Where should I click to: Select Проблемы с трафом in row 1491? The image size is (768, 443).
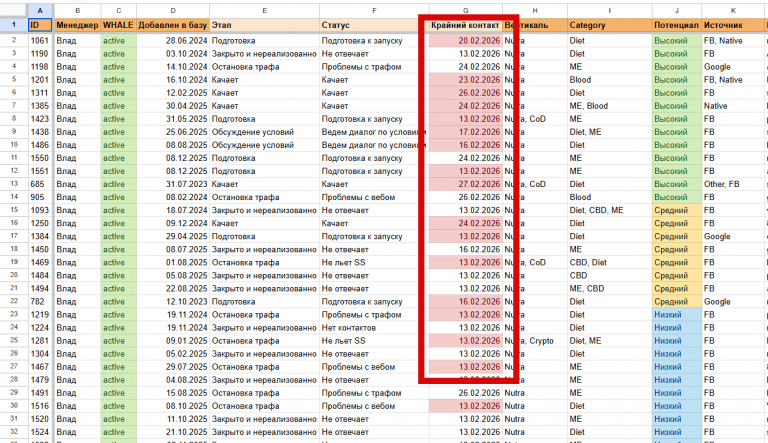point(374,393)
